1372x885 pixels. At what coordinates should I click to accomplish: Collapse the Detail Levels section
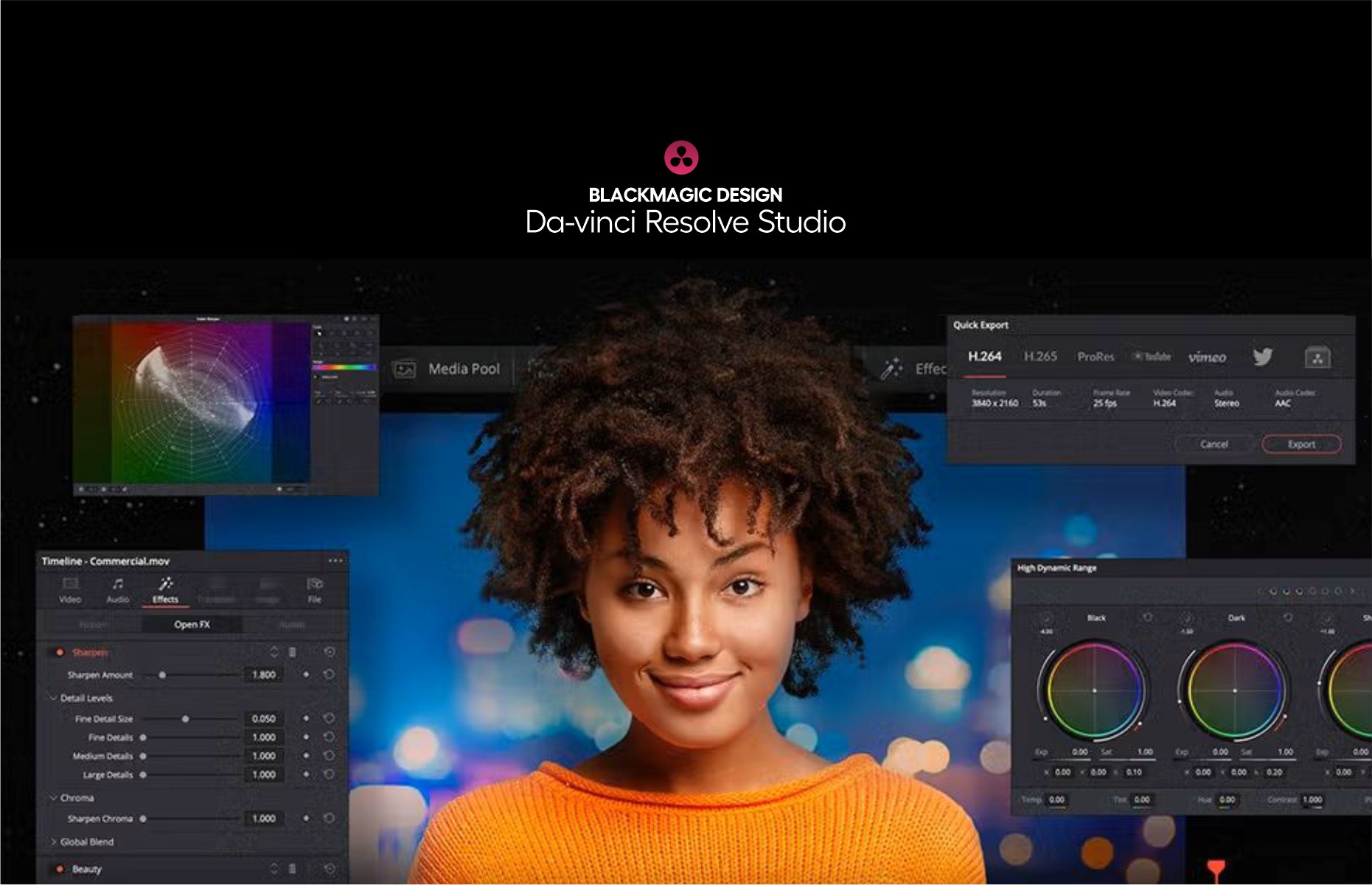[x=53, y=698]
